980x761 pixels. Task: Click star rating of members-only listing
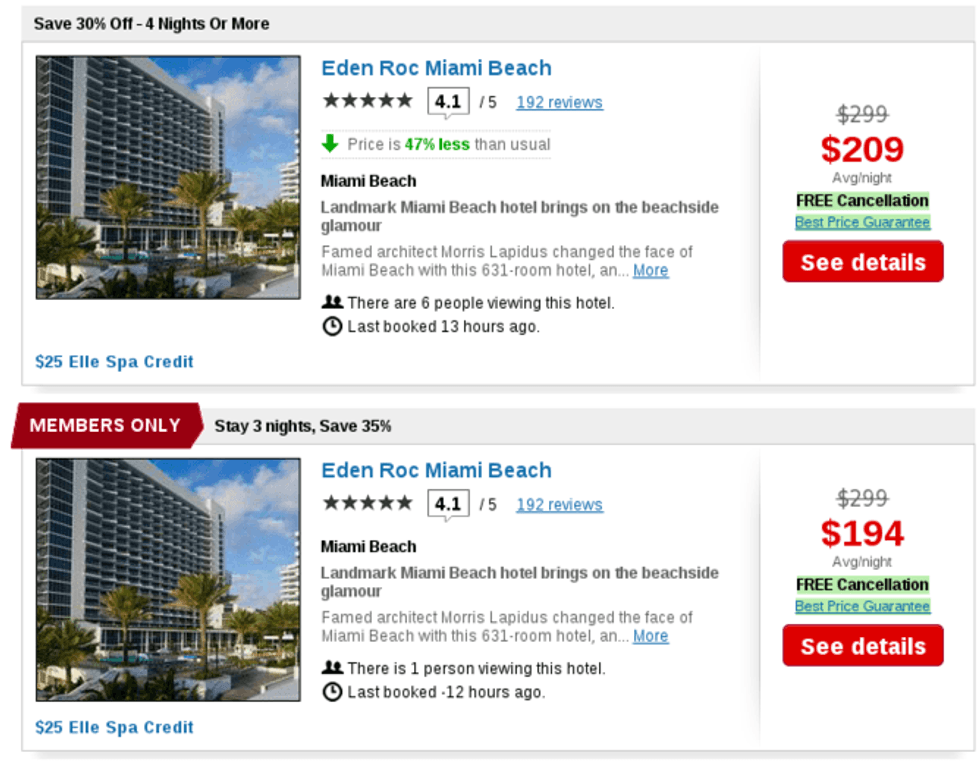coord(367,503)
